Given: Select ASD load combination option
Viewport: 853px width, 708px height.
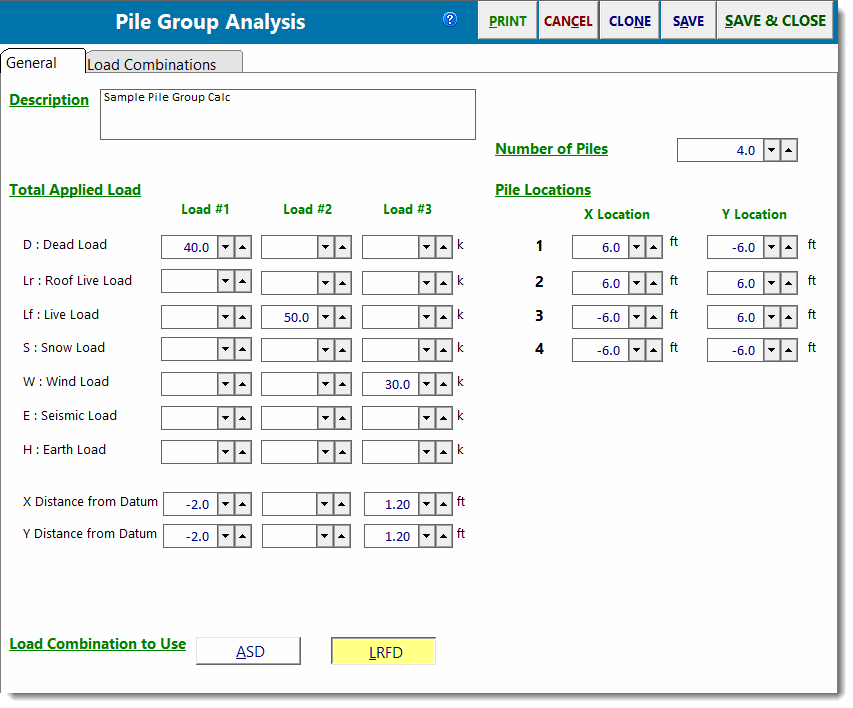Looking at the screenshot, I should click(x=249, y=652).
